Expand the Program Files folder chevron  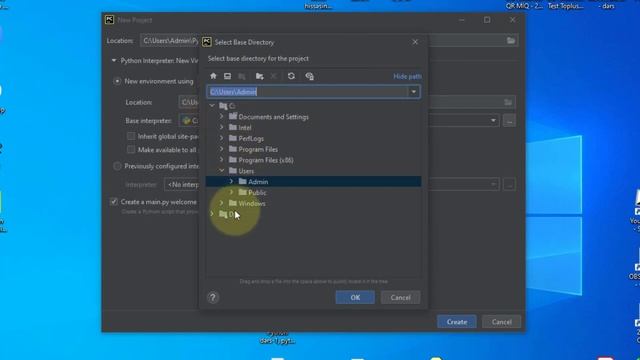[222, 149]
